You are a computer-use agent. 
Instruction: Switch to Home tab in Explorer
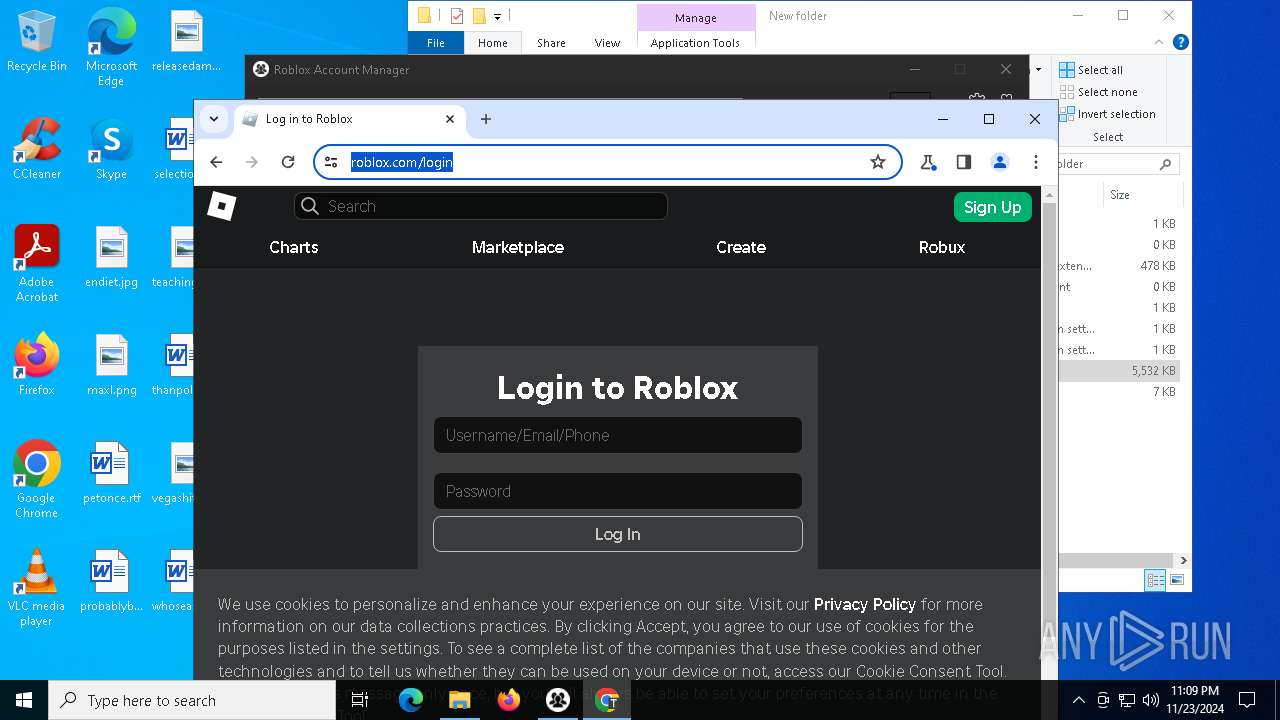coord(492,43)
